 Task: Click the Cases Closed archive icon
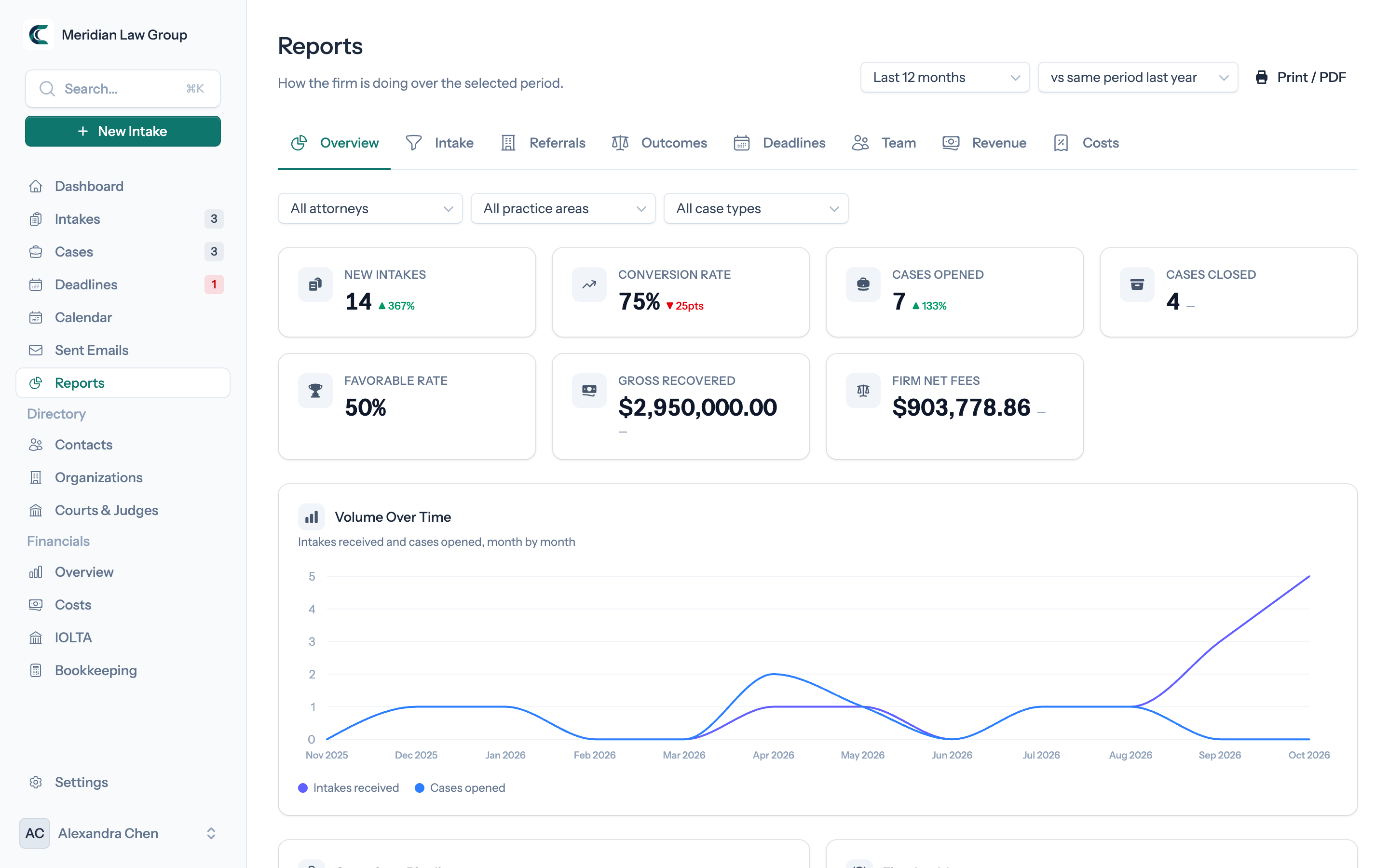1136,284
